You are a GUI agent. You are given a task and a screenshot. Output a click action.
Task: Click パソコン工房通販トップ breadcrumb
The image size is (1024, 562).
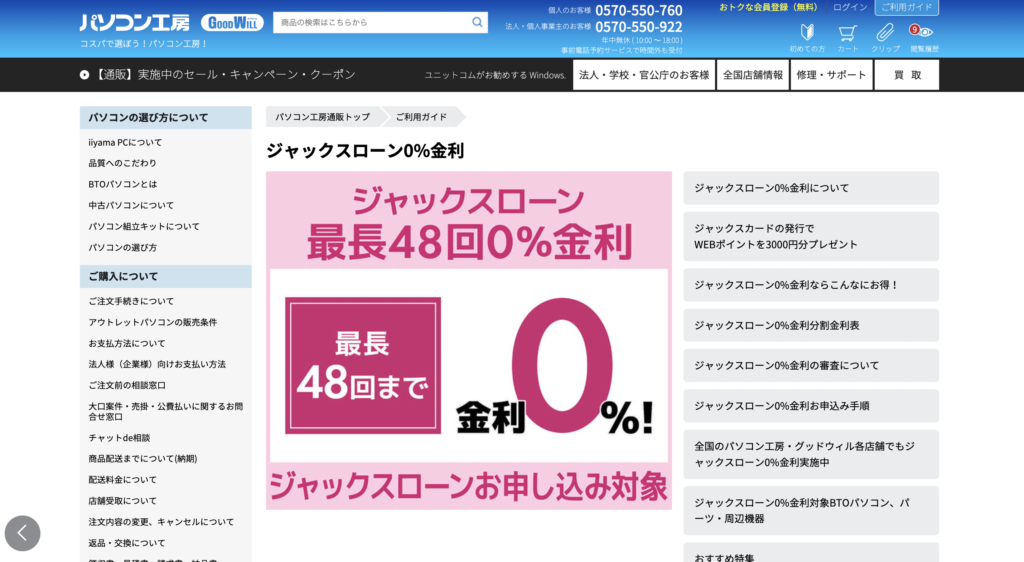[323, 117]
